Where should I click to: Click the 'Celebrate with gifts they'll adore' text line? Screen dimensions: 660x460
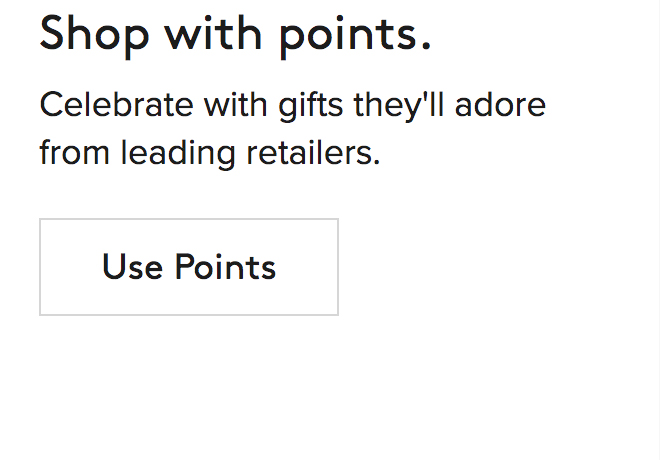292,104
